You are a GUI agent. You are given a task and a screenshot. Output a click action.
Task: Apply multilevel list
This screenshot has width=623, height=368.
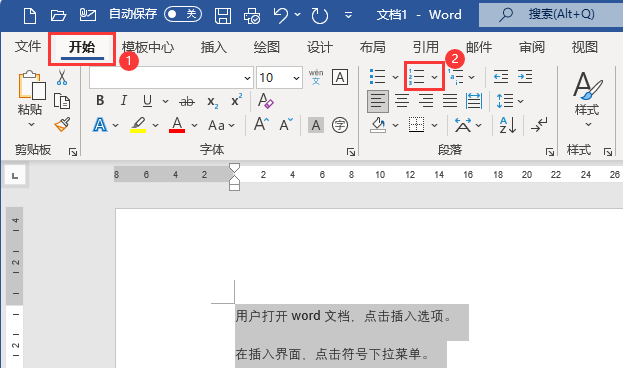(455, 77)
